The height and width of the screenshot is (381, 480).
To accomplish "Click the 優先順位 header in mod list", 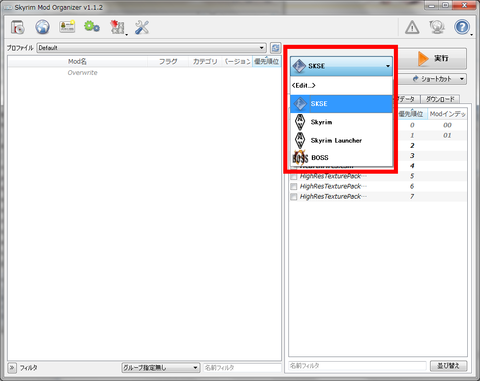I will (x=266, y=61).
